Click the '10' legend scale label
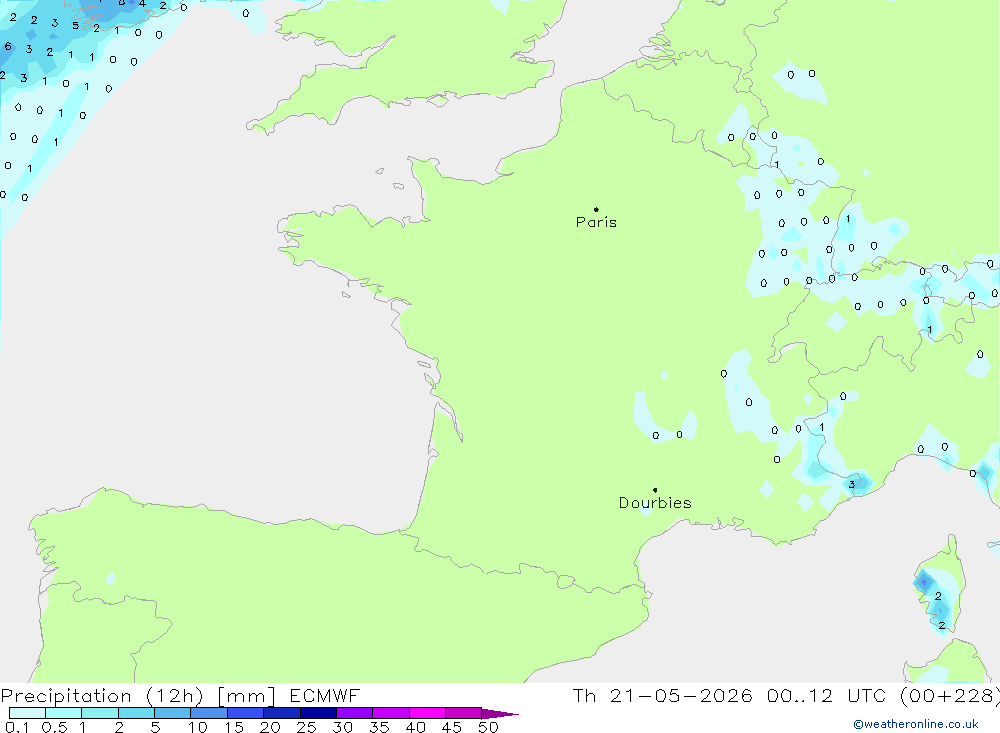This screenshot has height=733, width=1000. [197, 727]
